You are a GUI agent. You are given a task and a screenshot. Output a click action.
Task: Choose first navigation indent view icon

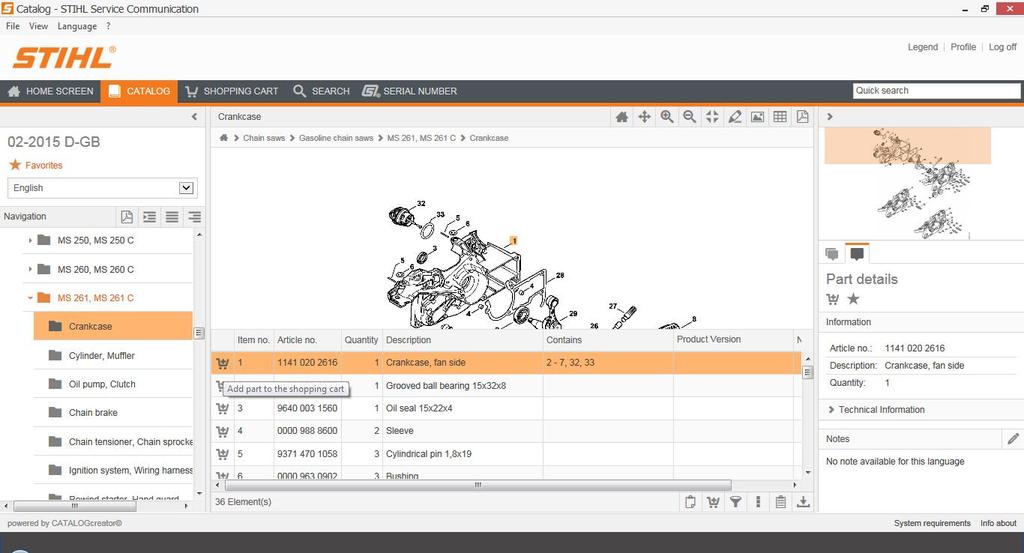[150, 217]
